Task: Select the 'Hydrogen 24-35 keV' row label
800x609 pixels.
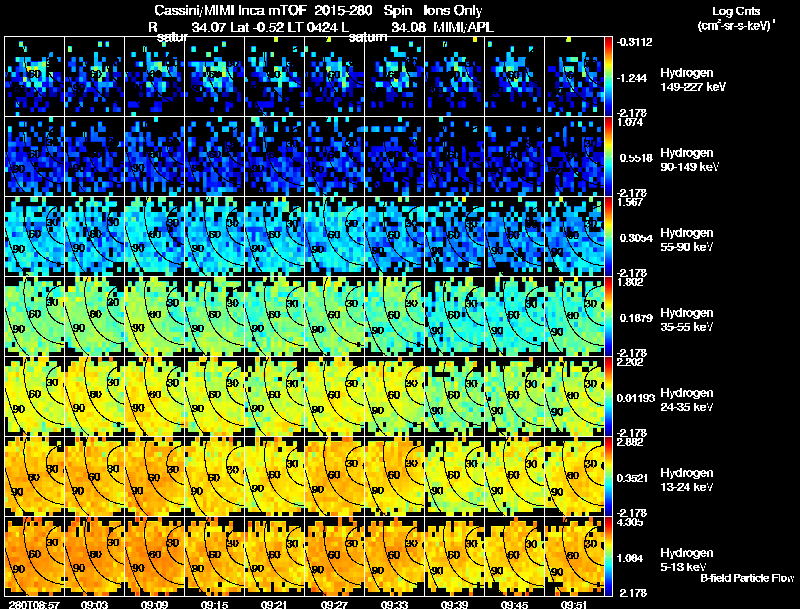Action: [x=686, y=400]
